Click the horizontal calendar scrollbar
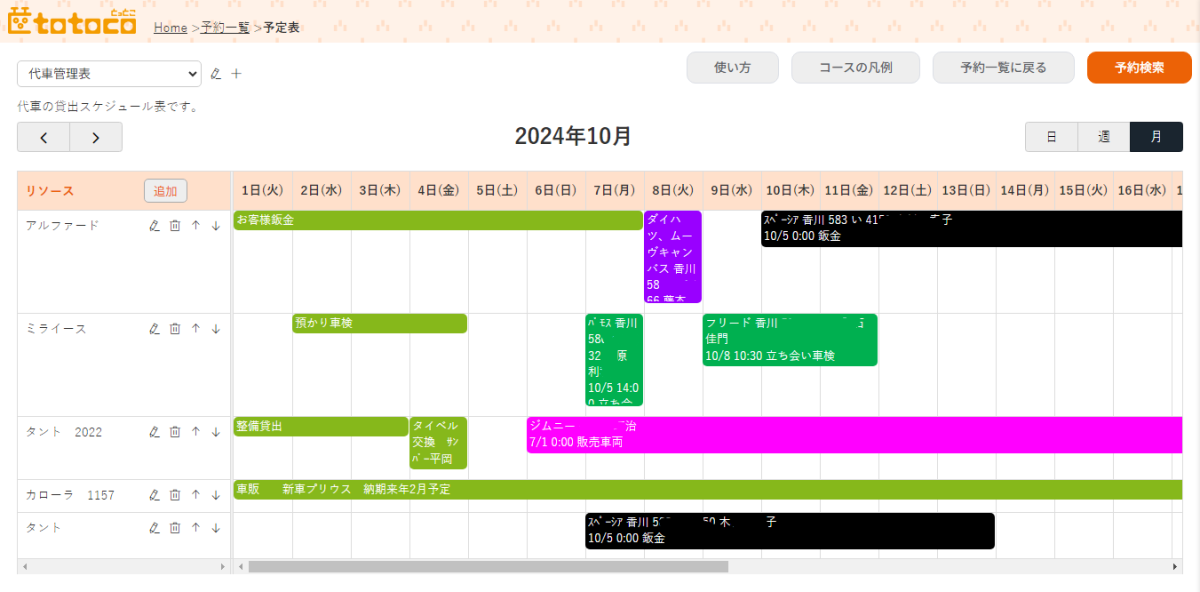Viewport: 1200px width, 592px height. (x=488, y=567)
